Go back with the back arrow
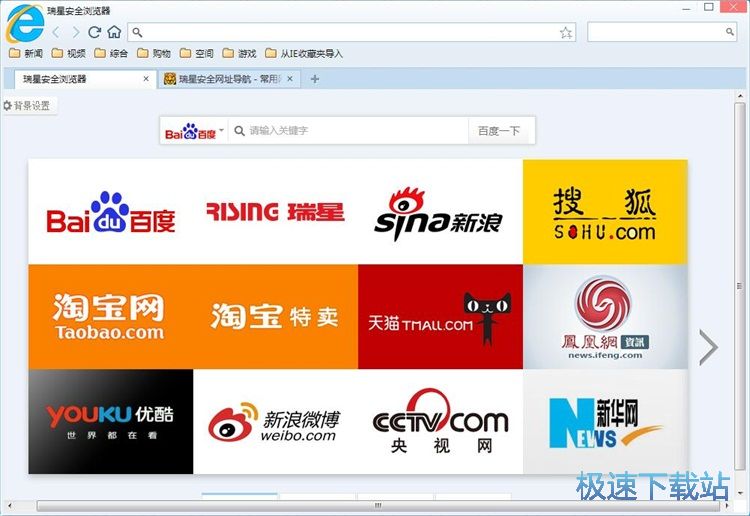 click(56, 32)
